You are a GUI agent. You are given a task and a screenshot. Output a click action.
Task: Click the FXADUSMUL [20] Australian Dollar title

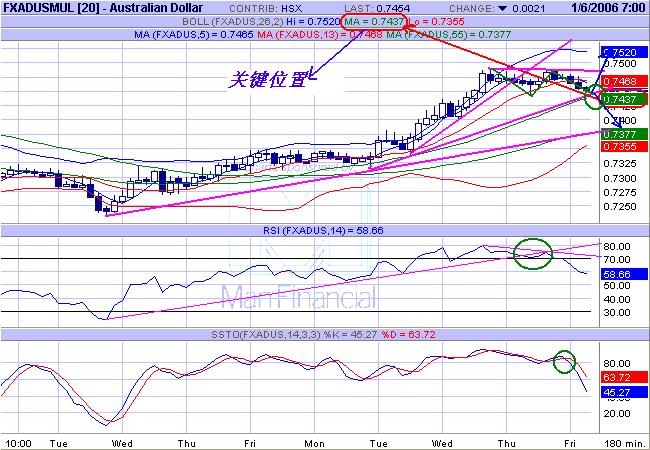coord(103,7)
